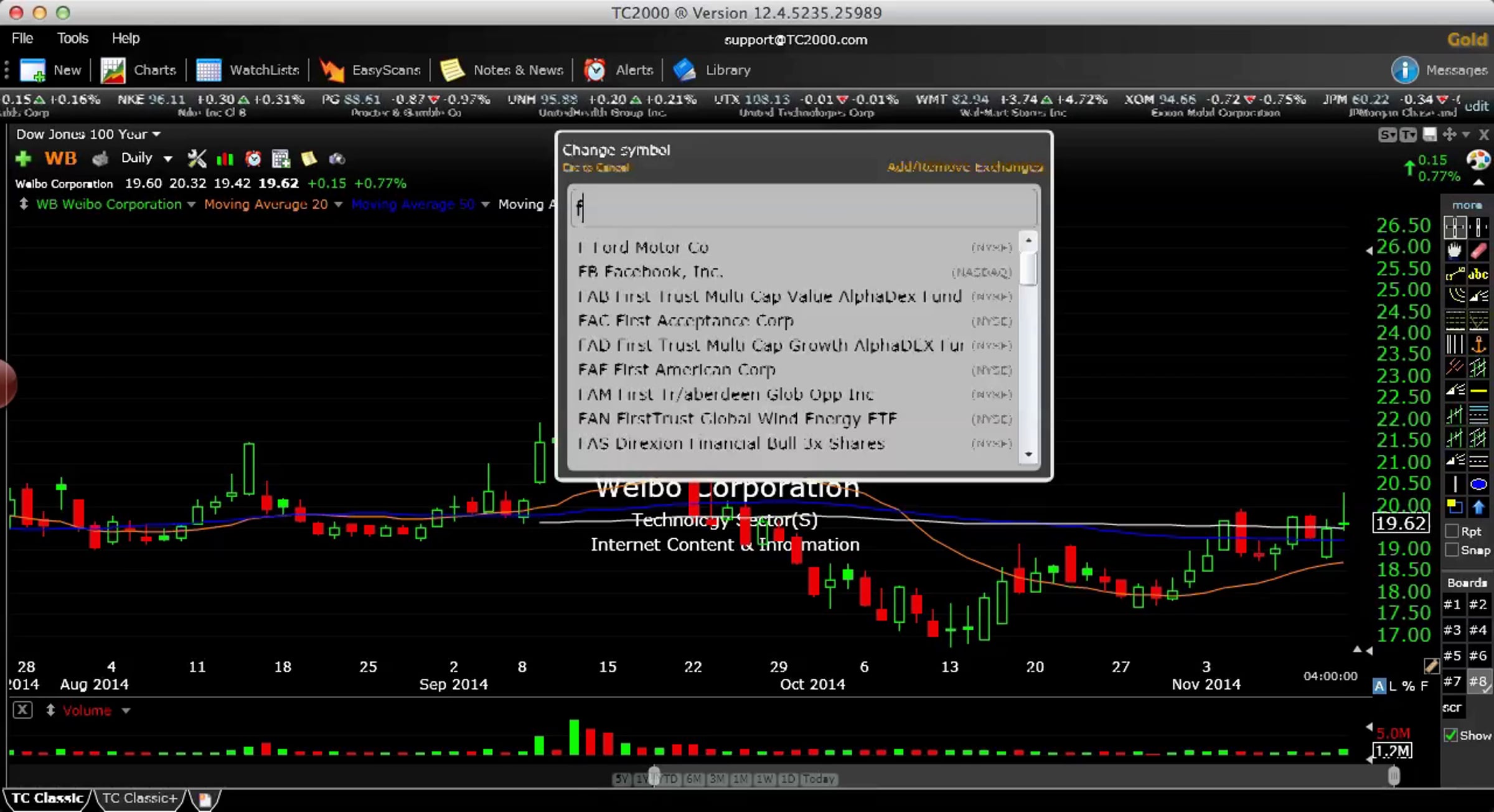Switch to the TC Classic+ tab
The width and height of the screenshot is (1494, 812).
click(x=140, y=798)
